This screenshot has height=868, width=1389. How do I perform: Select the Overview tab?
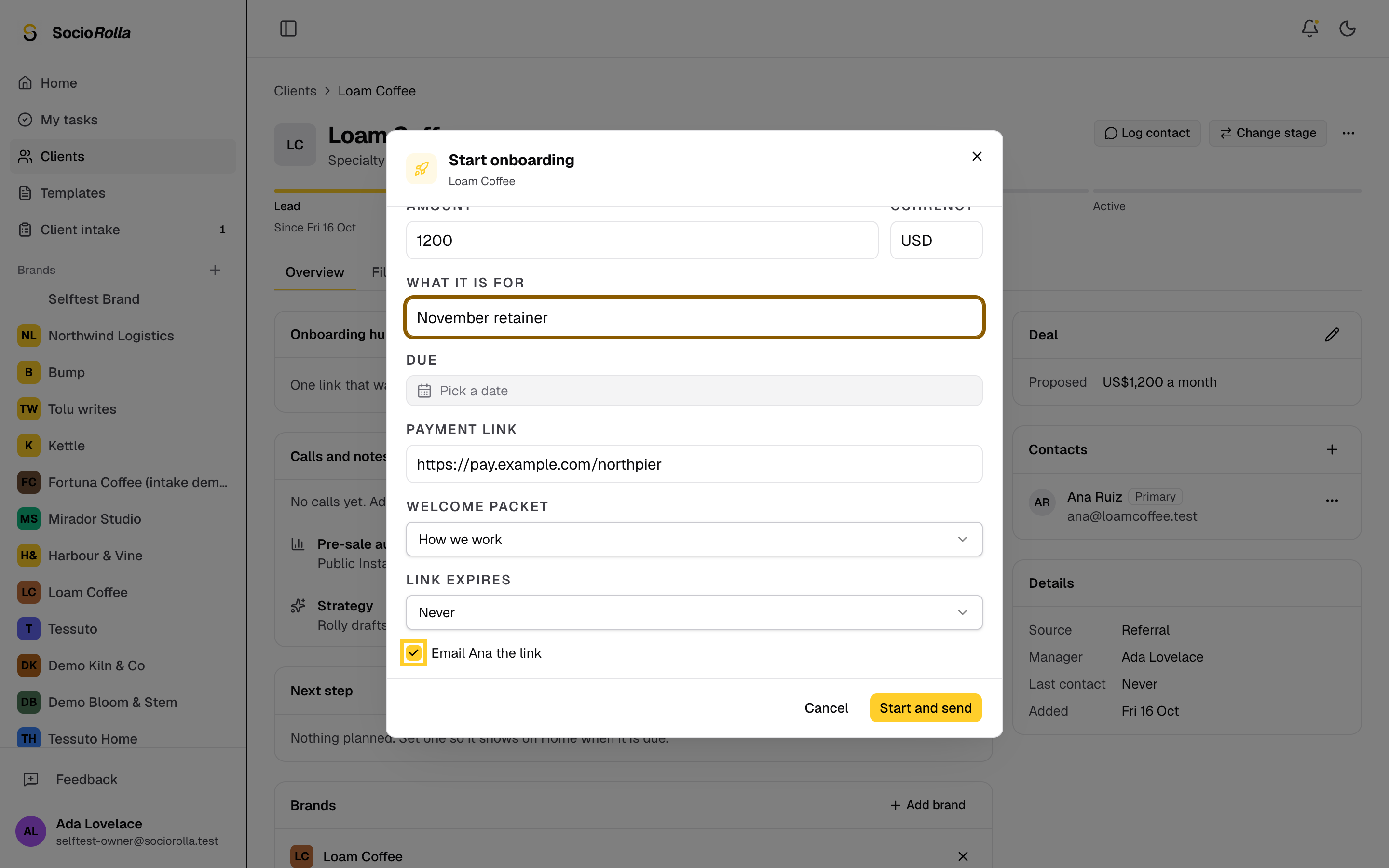coord(314,272)
